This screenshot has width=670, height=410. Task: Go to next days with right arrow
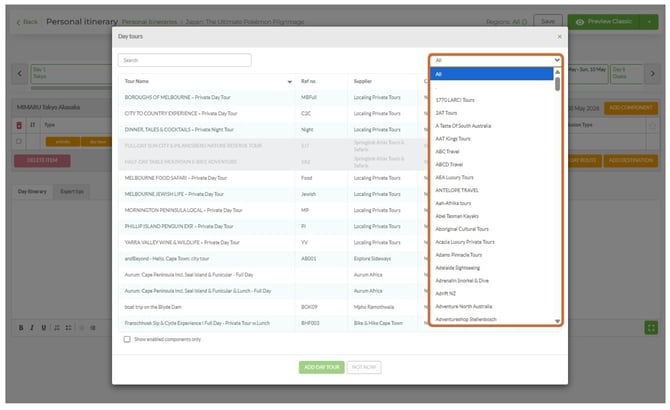(x=652, y=74)
